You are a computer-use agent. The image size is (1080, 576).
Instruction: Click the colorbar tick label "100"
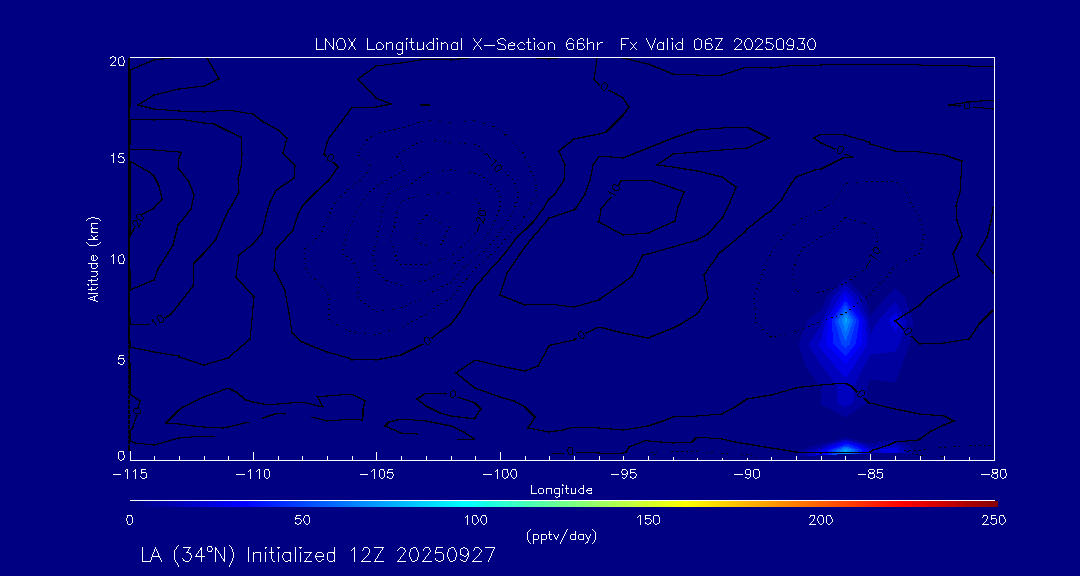476,520
